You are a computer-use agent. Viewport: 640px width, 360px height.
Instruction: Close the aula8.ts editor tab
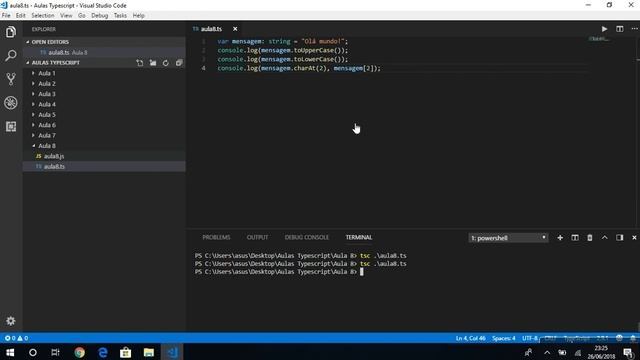click(x=235, y=29)
